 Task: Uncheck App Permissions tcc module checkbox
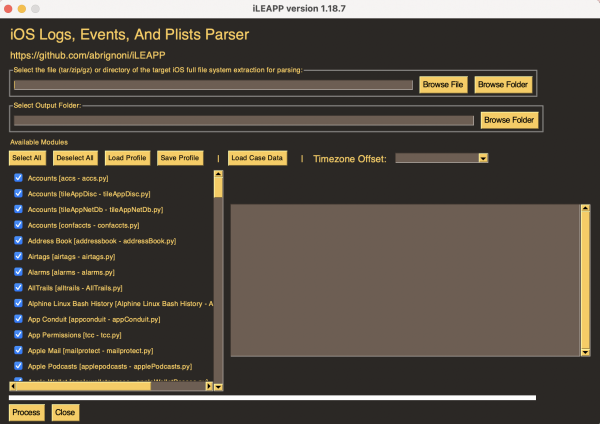pos(18,334)
